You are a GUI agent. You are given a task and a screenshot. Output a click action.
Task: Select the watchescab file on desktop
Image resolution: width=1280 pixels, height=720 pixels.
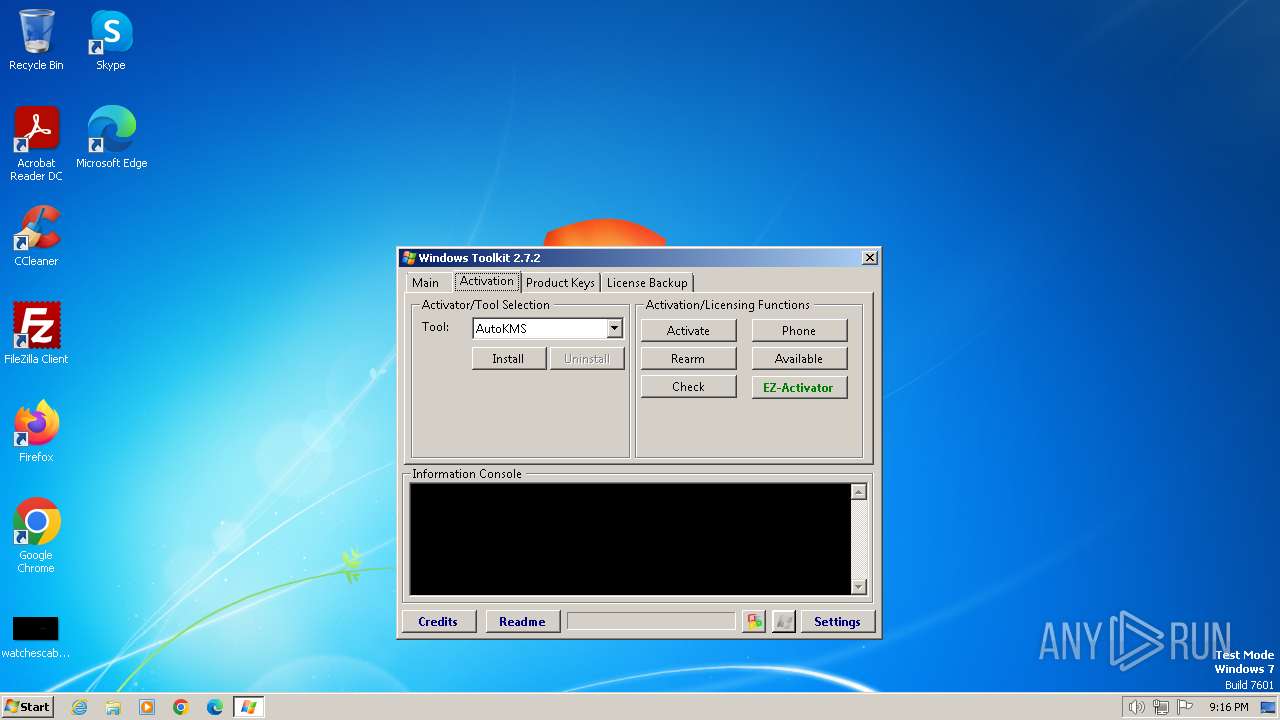pyautogui.click(x=36, y=638)
